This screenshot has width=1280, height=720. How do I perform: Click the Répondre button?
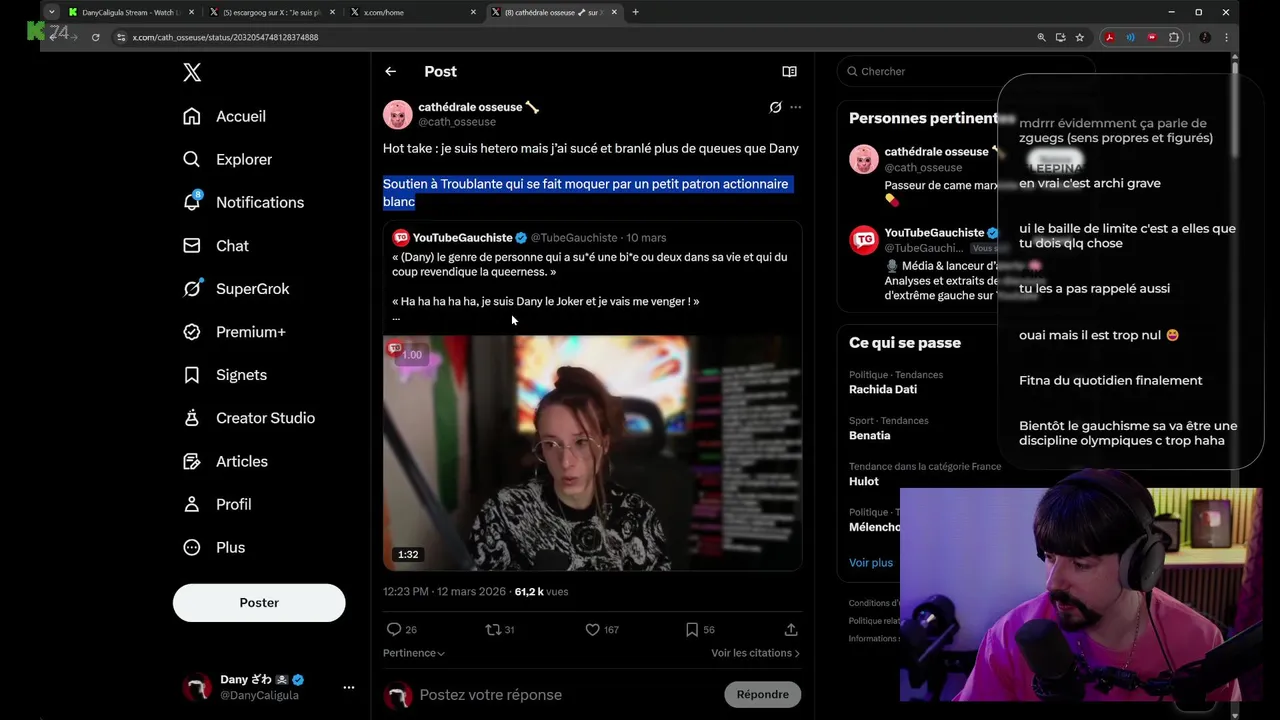(x=762, y=694)
